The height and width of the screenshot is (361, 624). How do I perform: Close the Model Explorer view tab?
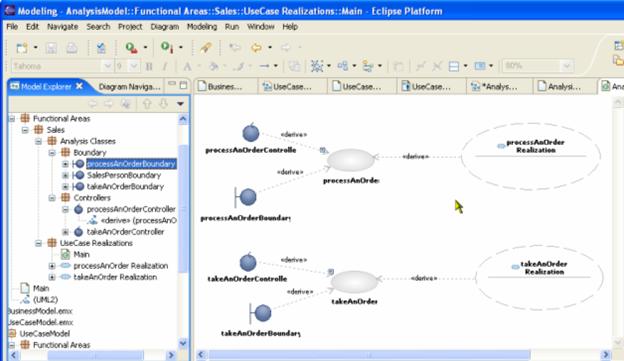(79, 86)
